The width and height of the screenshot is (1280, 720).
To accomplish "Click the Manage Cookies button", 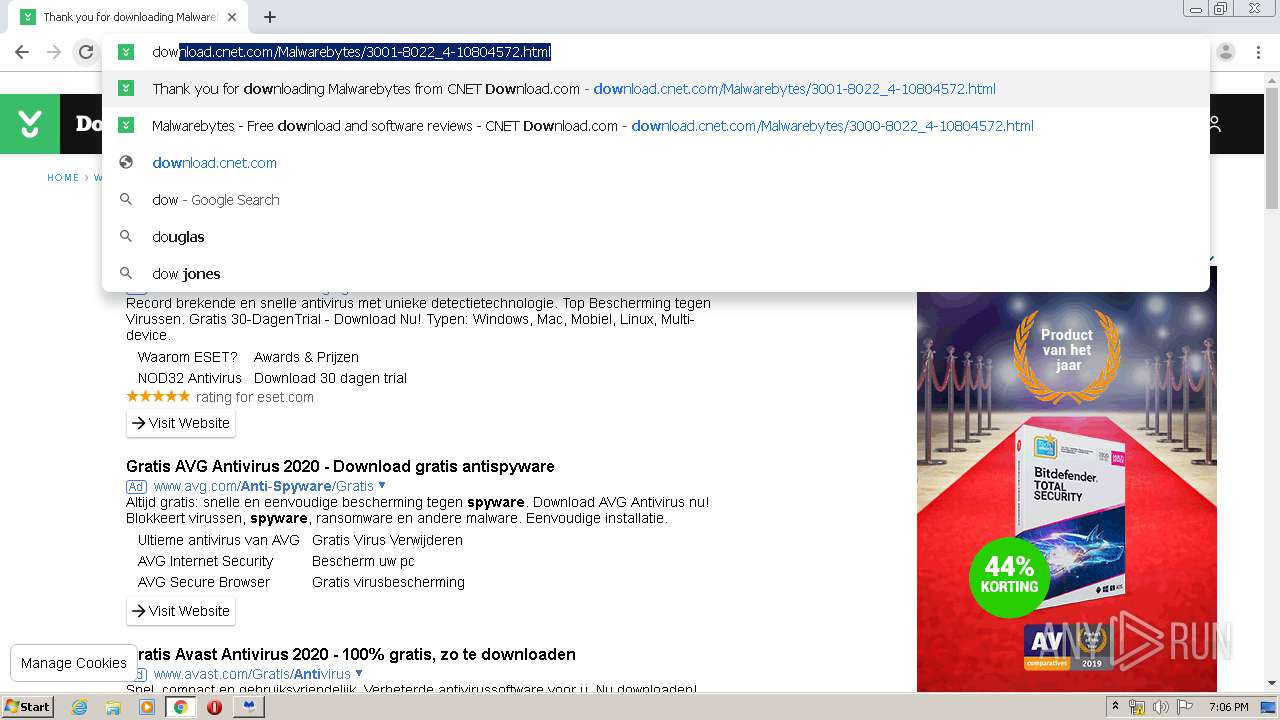I will click(74, 663).
